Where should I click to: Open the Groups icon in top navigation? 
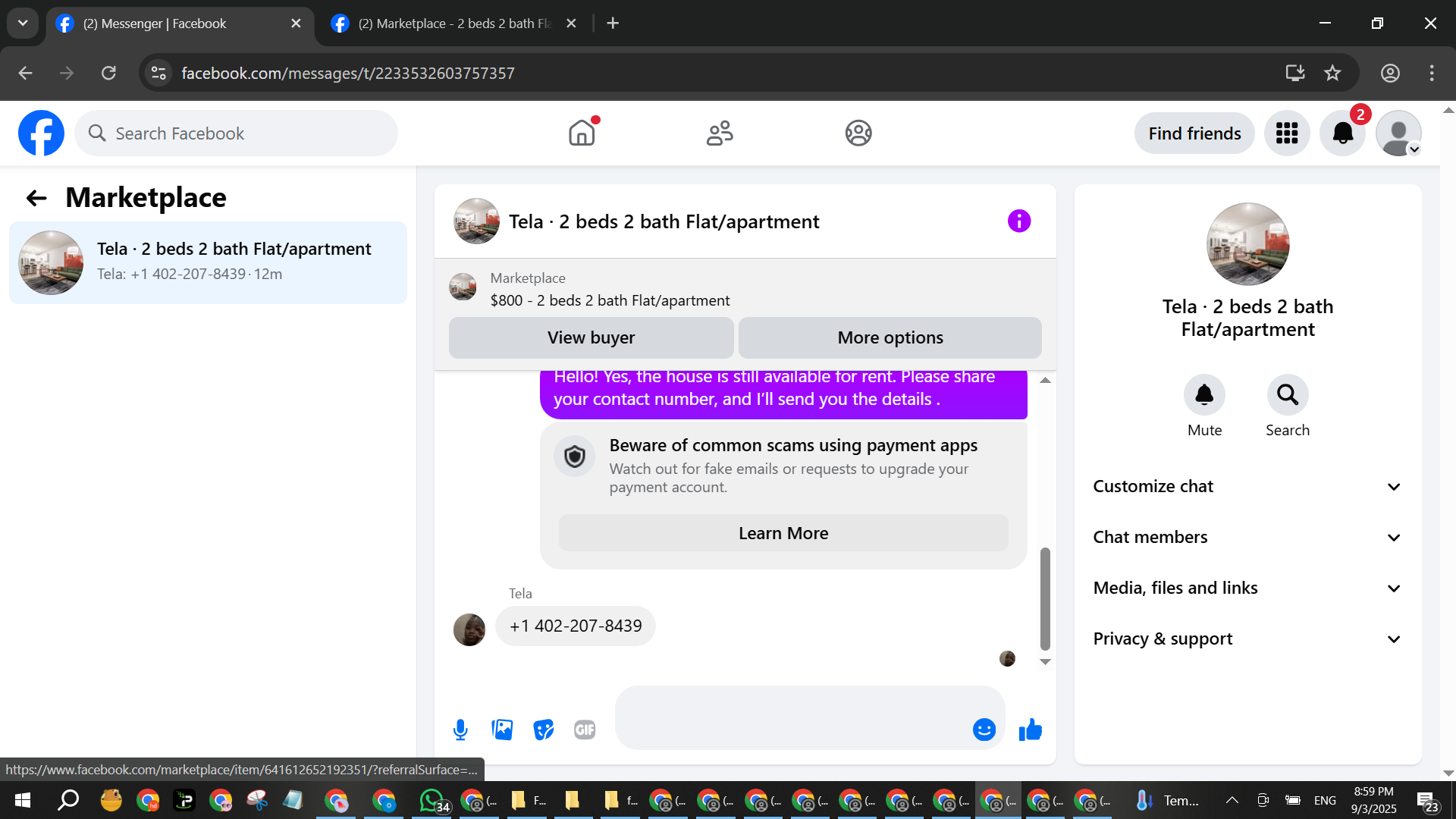click(858, 133)
